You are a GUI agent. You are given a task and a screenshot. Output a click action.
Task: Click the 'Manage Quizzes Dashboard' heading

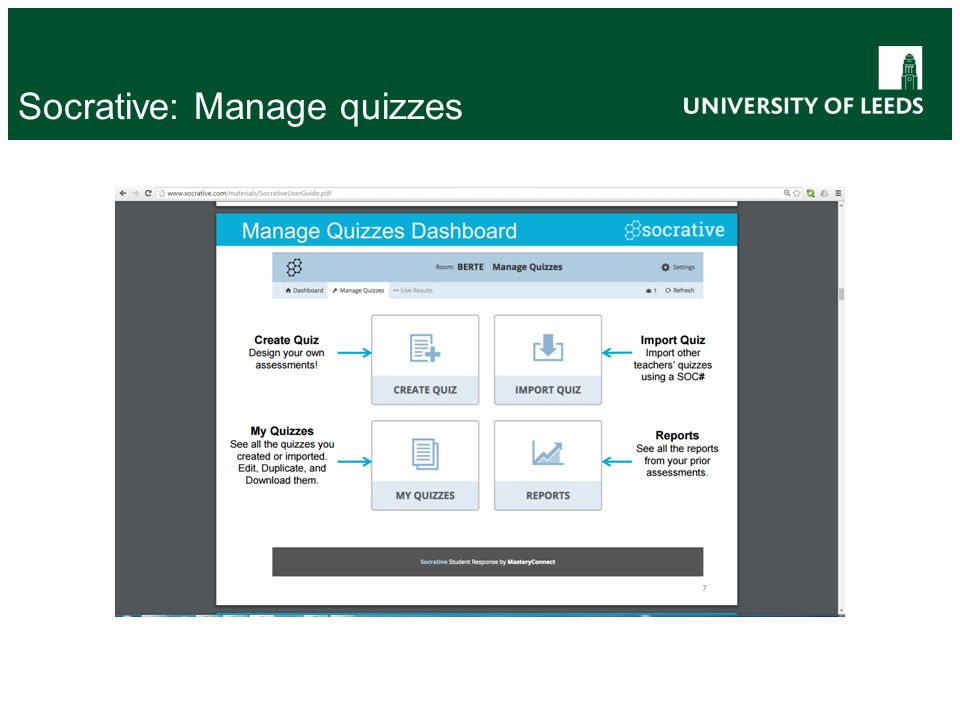tap(379, 231)
